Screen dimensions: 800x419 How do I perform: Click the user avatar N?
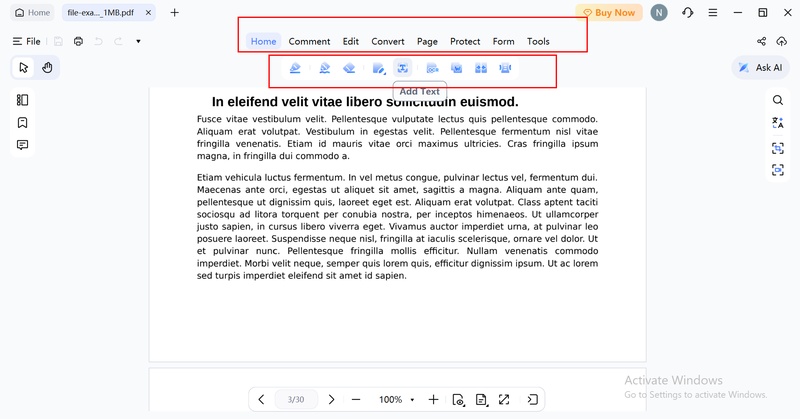pos(659,13)
